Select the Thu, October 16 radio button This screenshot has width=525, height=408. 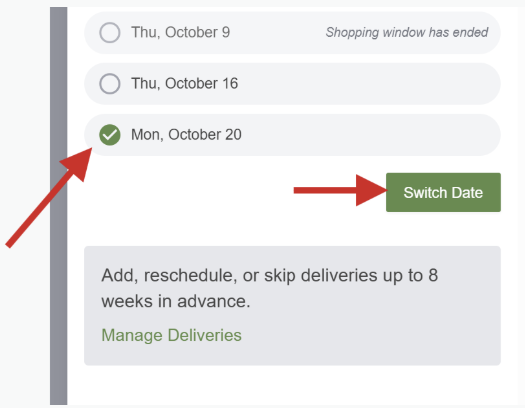coord(110,84)
